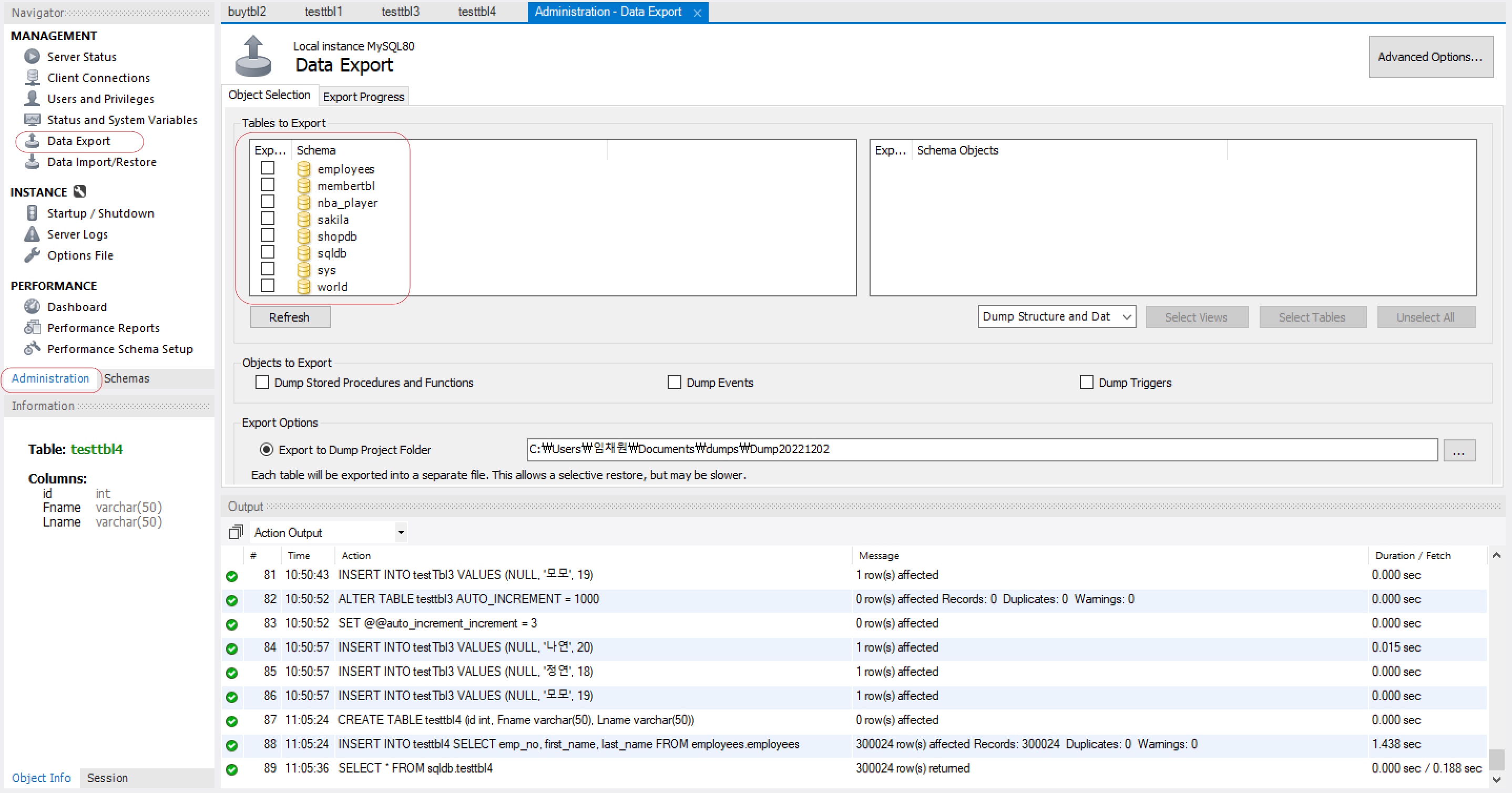This screenshot has width=1512, height=793.
Task: Open Server Logs warning icon
Action: point(32,234)
